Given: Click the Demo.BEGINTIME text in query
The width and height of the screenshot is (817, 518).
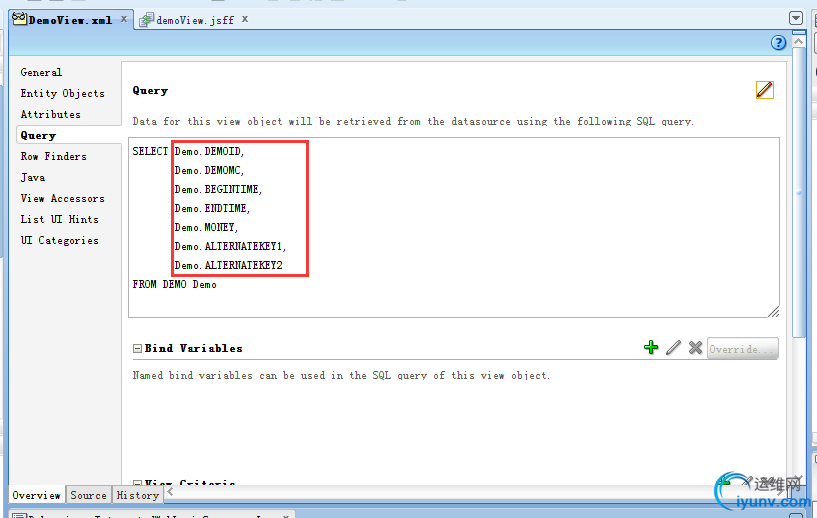Looking at the screenshot, I should 218,190.
